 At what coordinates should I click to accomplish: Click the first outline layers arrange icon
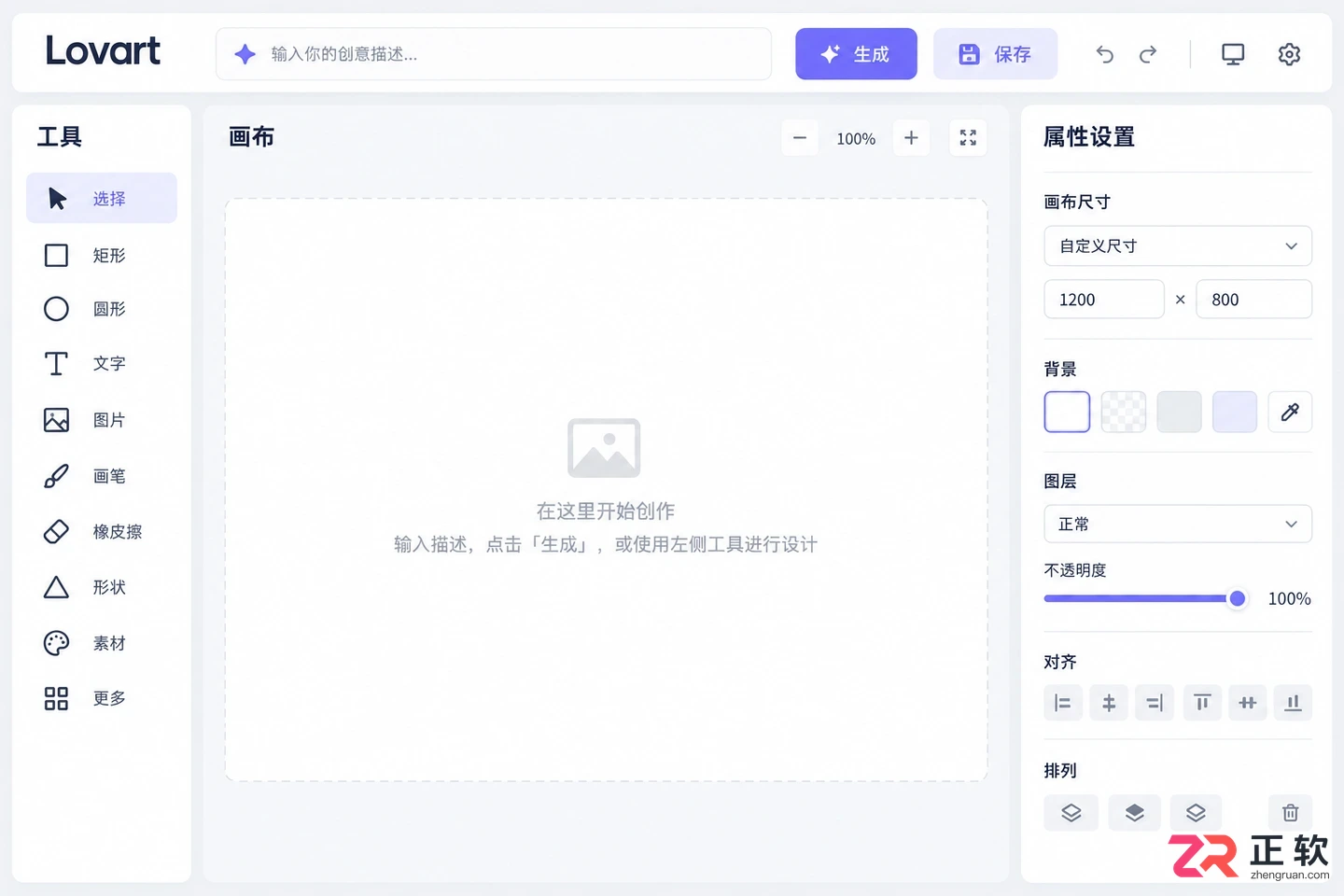pyautogui.click(x=1071, y=813)
